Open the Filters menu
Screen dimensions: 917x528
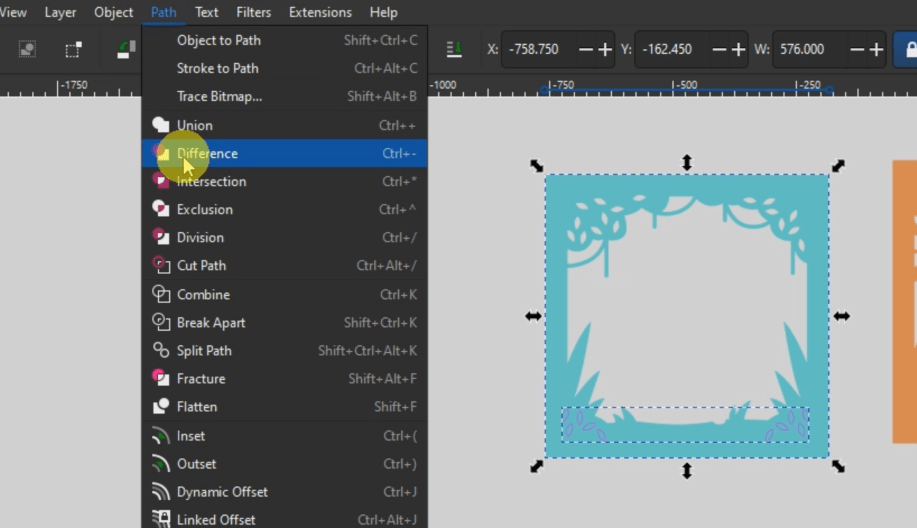253,12
